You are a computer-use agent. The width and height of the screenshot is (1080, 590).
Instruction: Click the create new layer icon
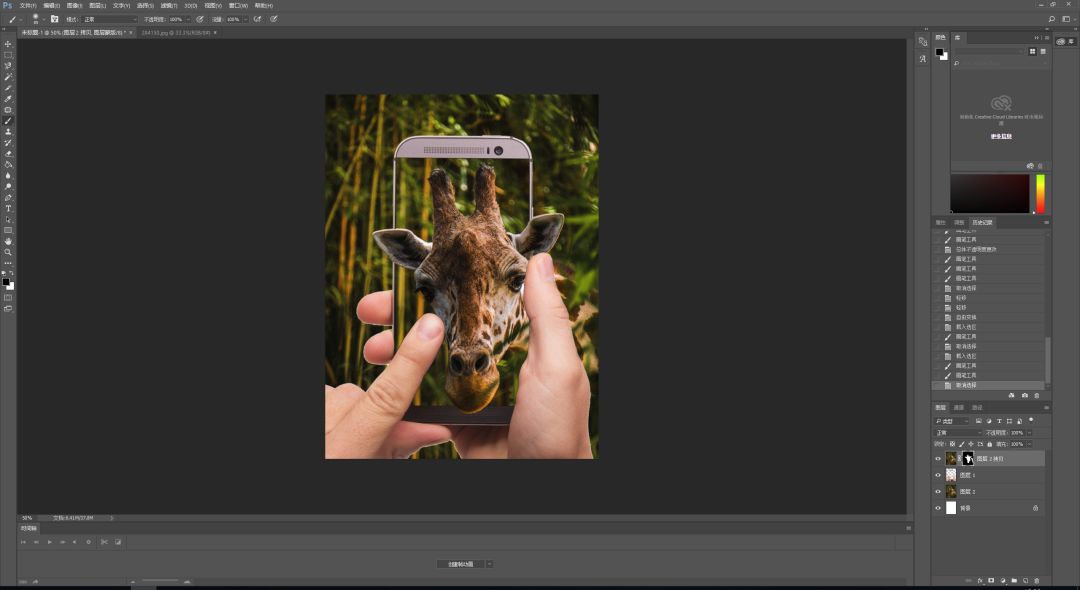1025,580
